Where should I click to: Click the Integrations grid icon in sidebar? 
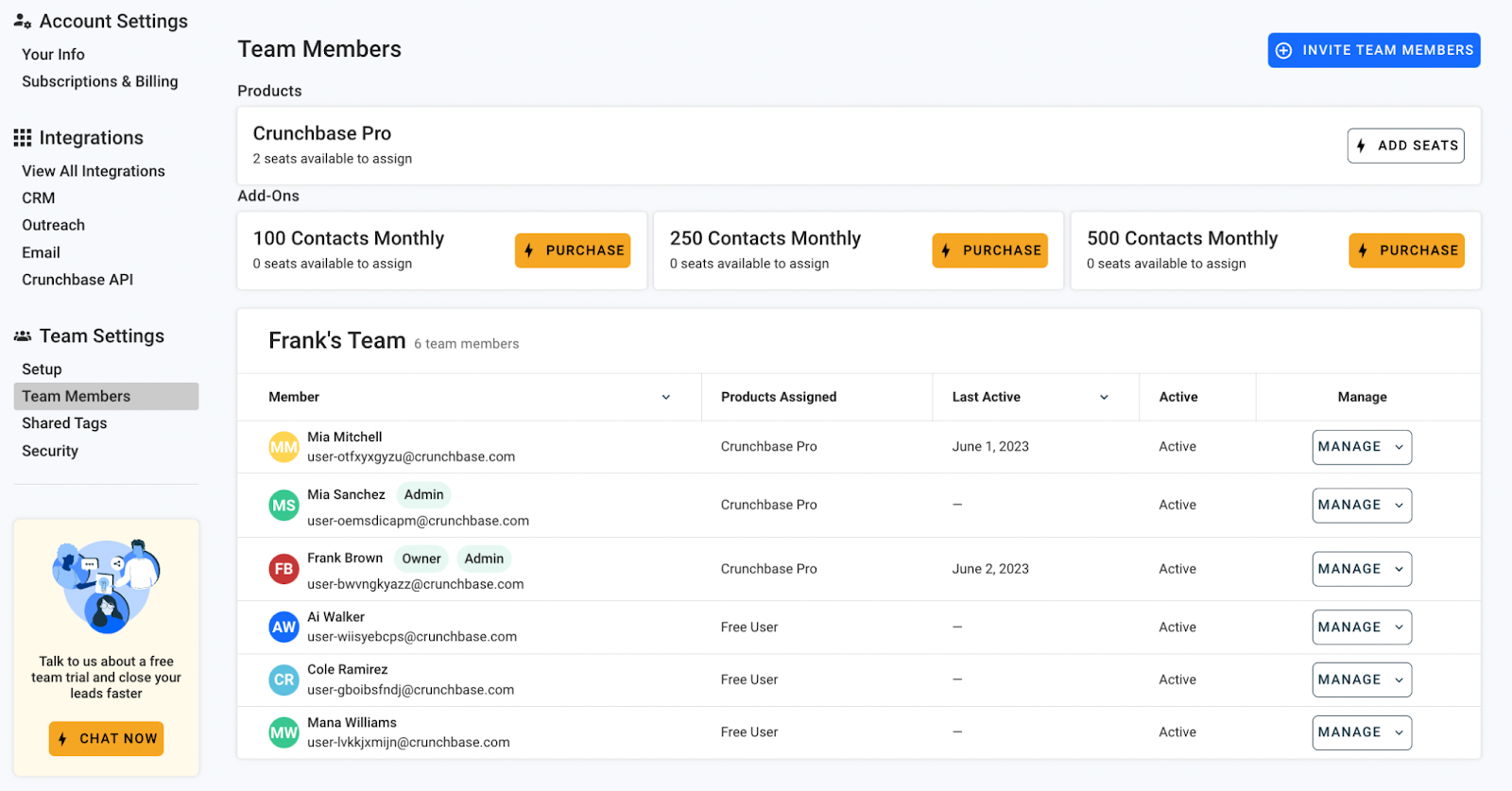[x=23, y=138]
